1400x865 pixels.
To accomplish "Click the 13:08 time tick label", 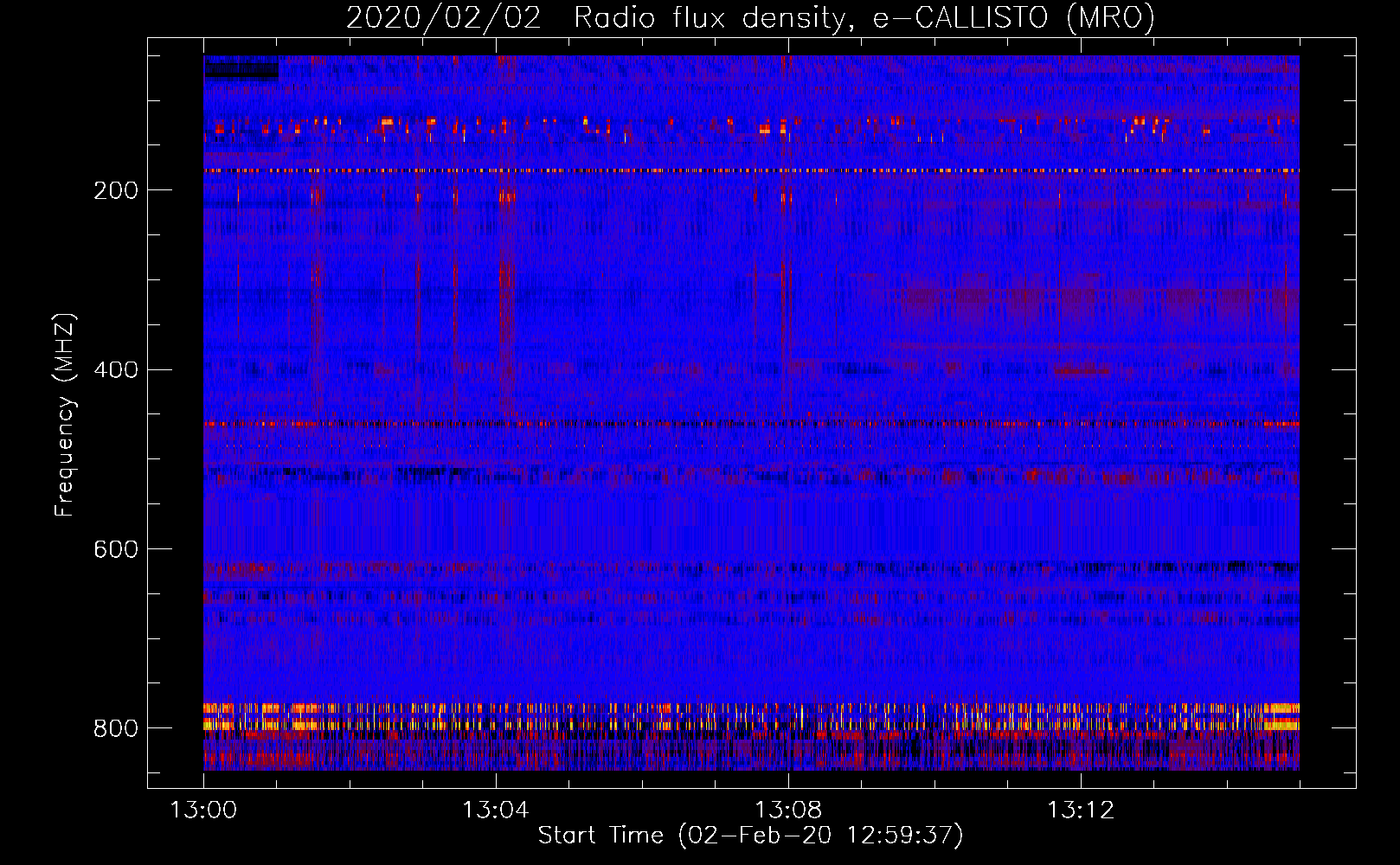I will [x=788, y=811].
